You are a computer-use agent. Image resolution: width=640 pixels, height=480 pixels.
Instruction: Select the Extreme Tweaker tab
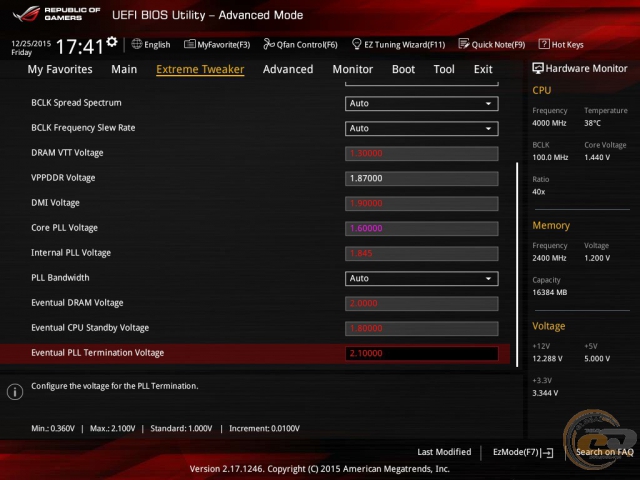200,69
